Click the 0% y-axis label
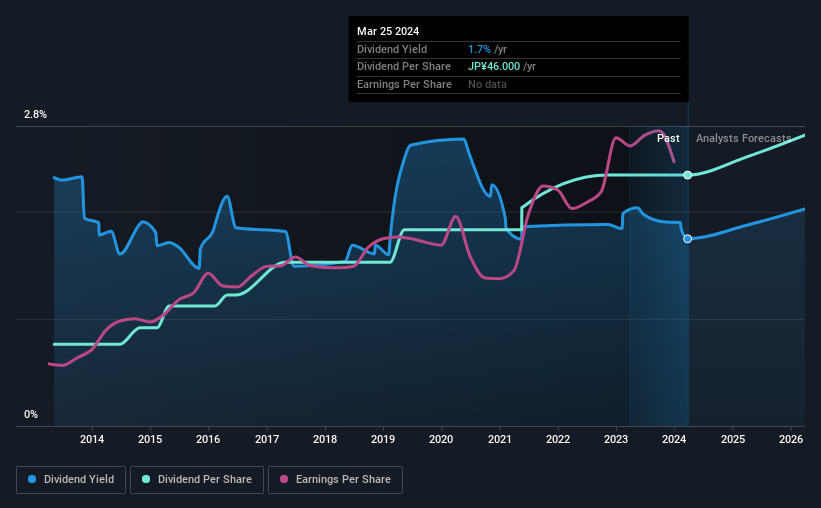The width and height of the screenshot is (821, 508). [x=31, y=414]
